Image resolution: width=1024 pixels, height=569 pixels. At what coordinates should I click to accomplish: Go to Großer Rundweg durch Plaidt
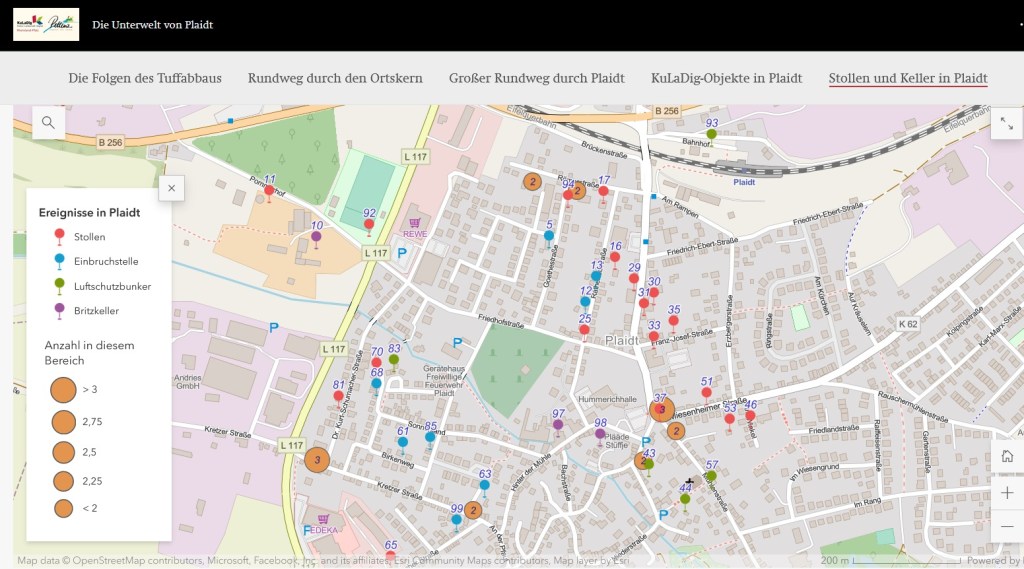tap(536, 78)
